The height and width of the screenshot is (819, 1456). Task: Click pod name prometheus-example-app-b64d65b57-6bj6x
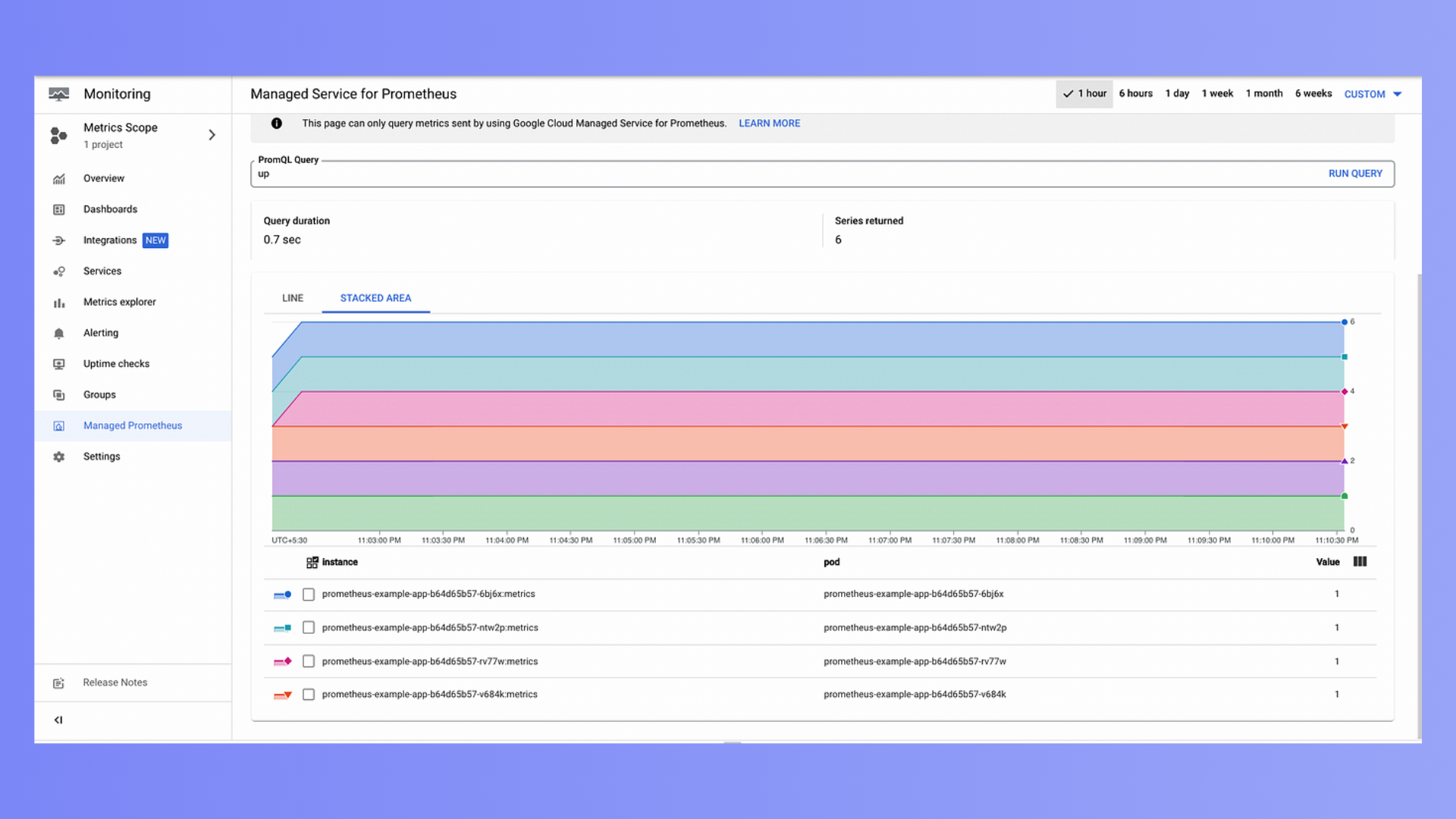(913, 595)
